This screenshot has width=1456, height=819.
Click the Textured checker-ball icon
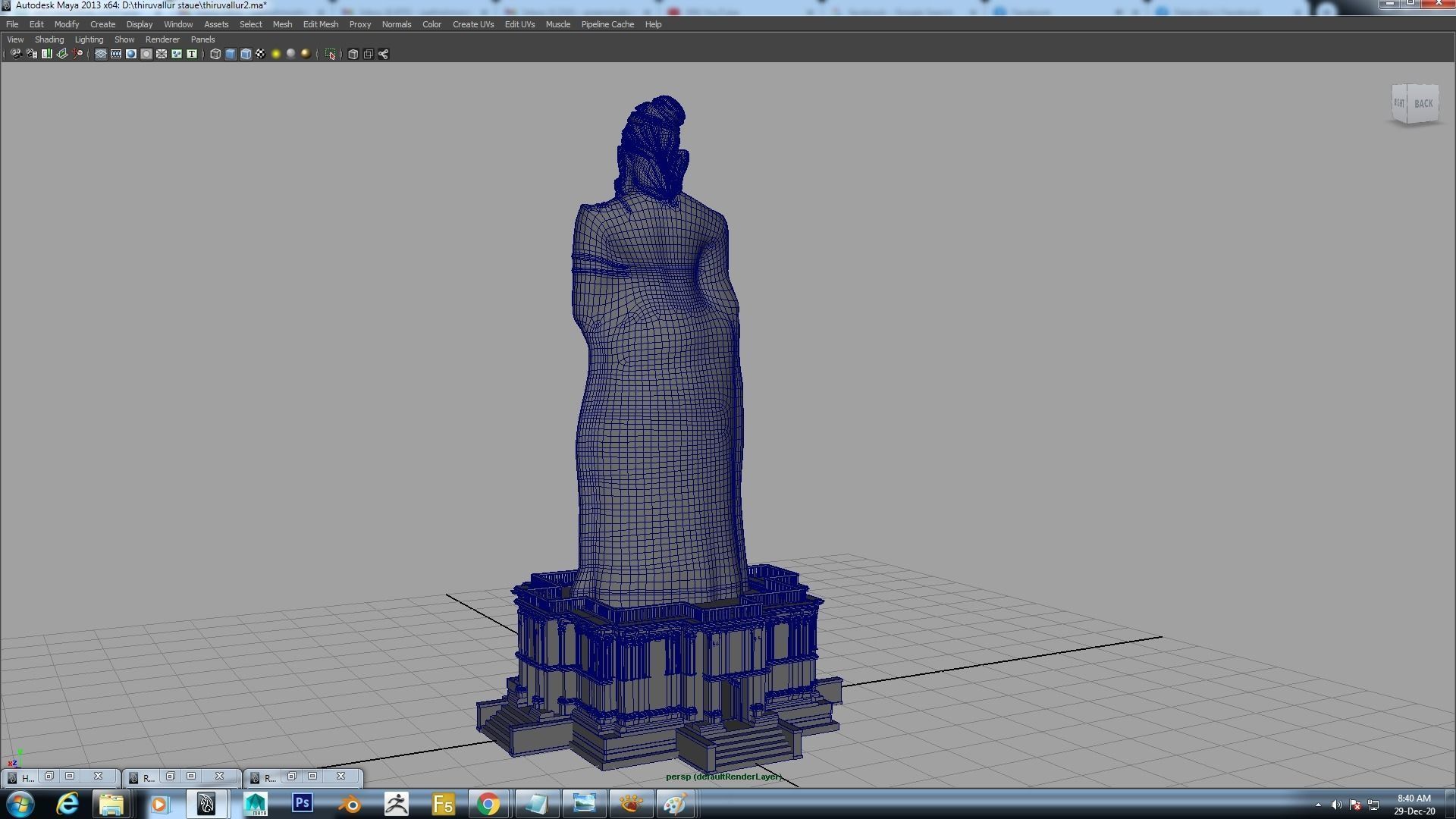tap(261, 54)
